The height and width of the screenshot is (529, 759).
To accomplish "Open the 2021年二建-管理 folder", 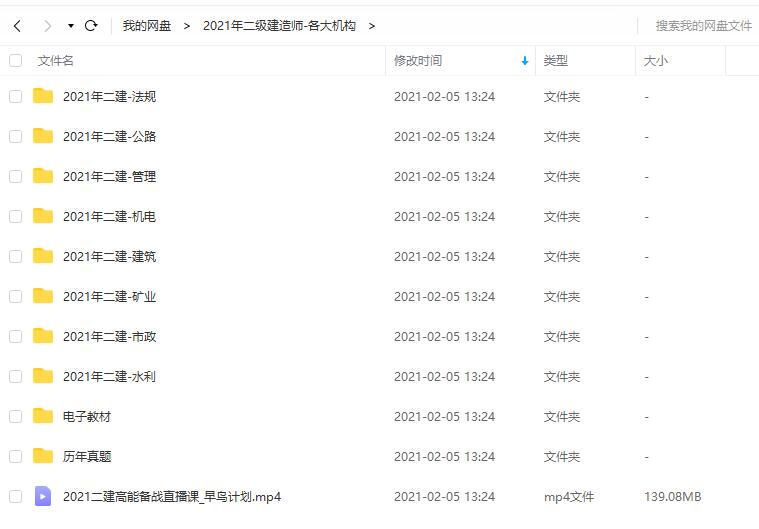I will pos(109,176).
